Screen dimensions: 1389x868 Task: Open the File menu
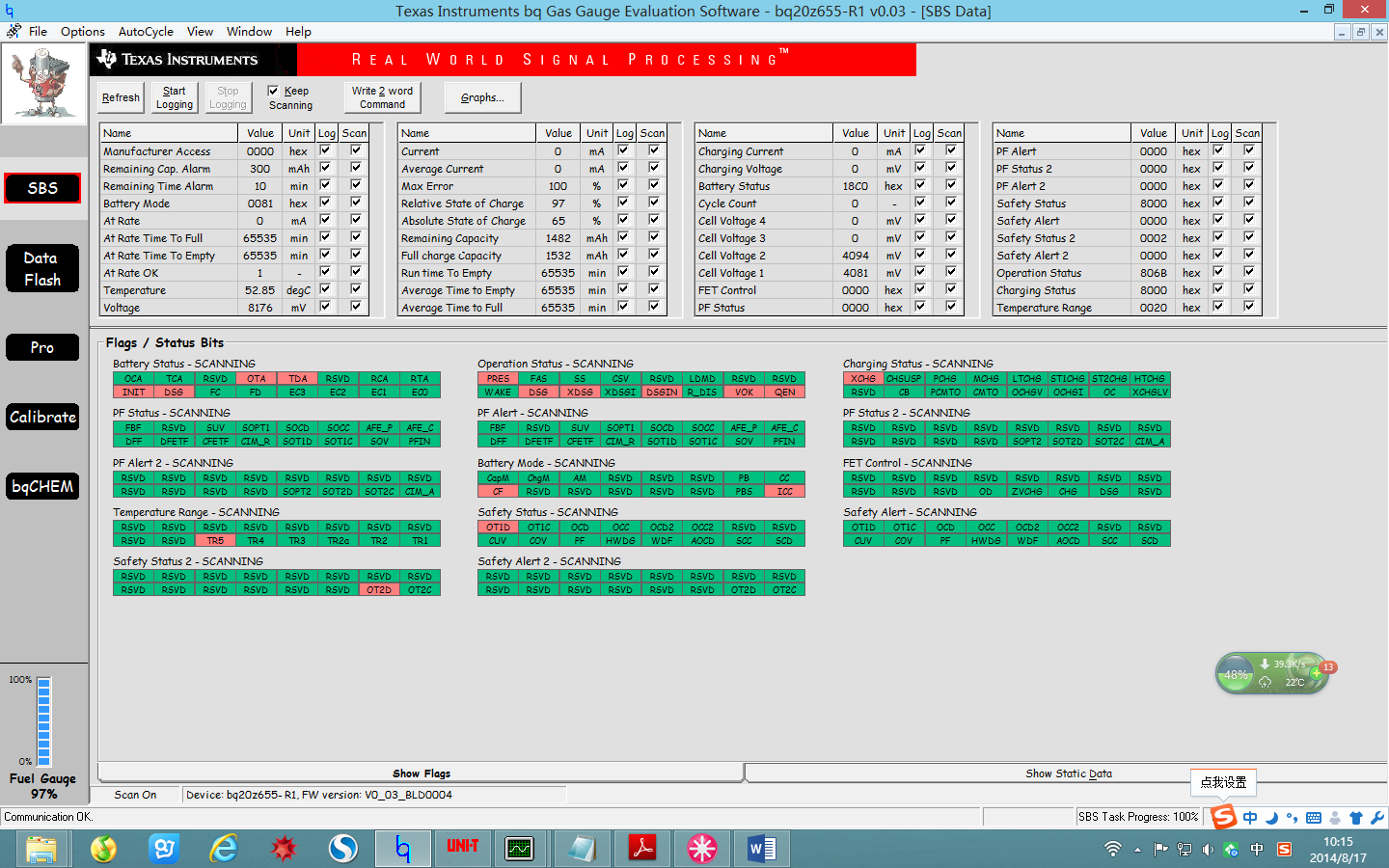tap(38, 31)
